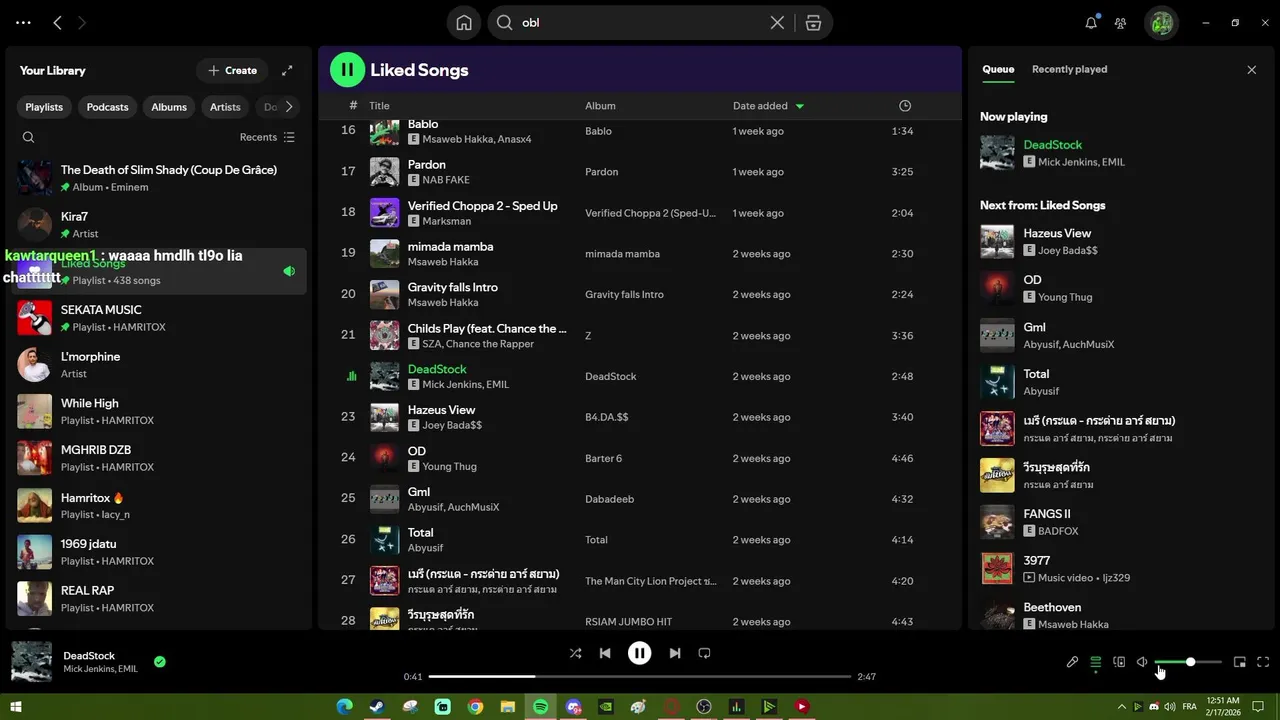This screenshot has width=1280, height=720.
Task: Sort by Title column header
Action: click(x=379, y=106)
